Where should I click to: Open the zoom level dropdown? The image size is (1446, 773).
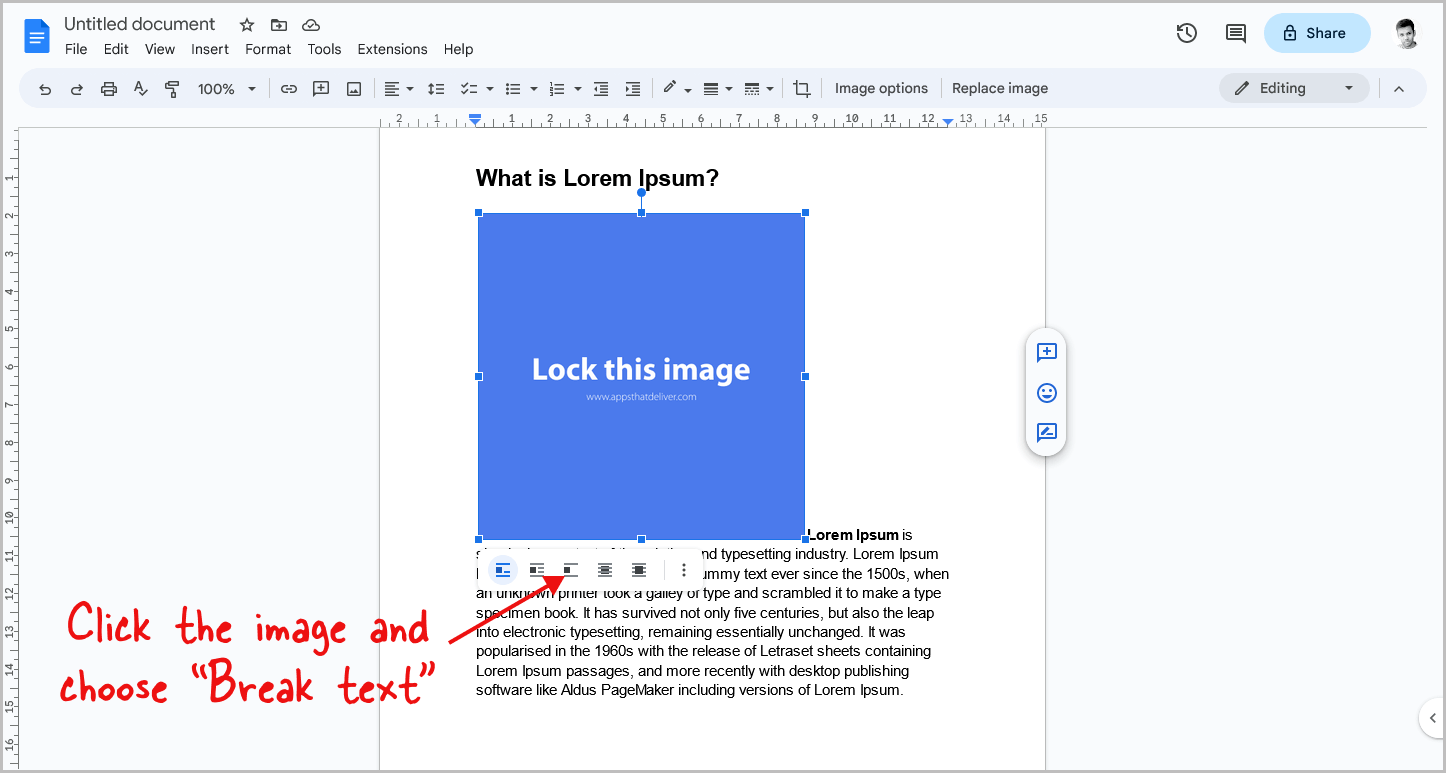(226, 88)
